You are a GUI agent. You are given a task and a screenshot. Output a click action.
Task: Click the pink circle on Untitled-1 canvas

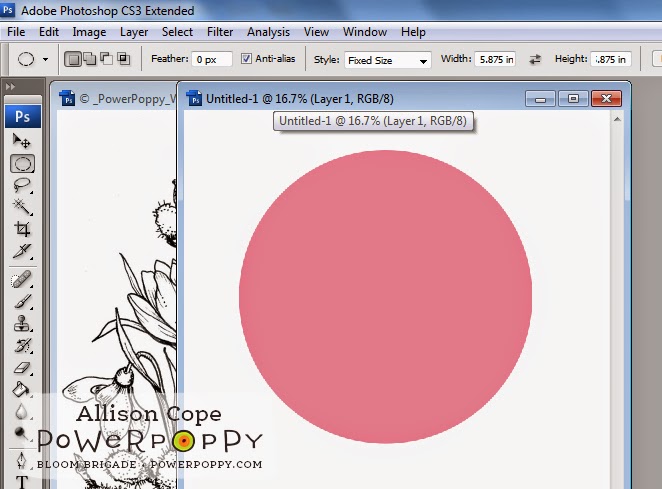coord(385,296)
